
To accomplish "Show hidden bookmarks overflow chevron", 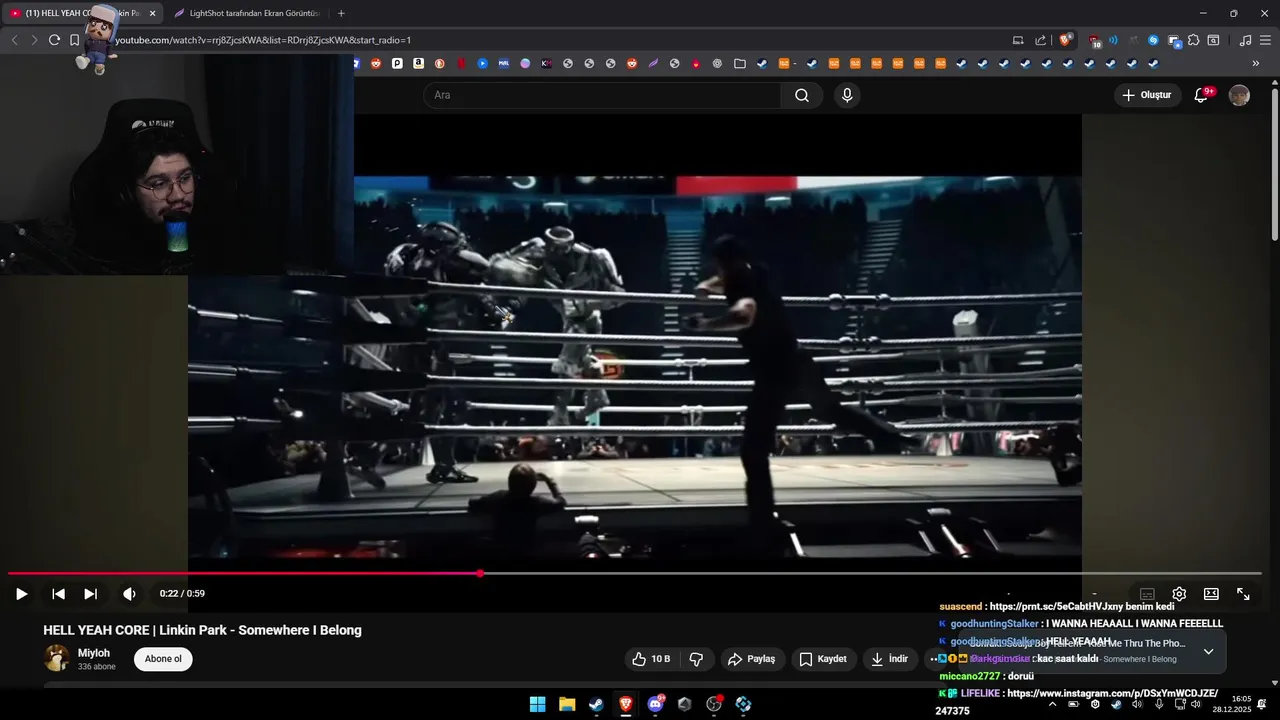I will [x=1256, y=63].
